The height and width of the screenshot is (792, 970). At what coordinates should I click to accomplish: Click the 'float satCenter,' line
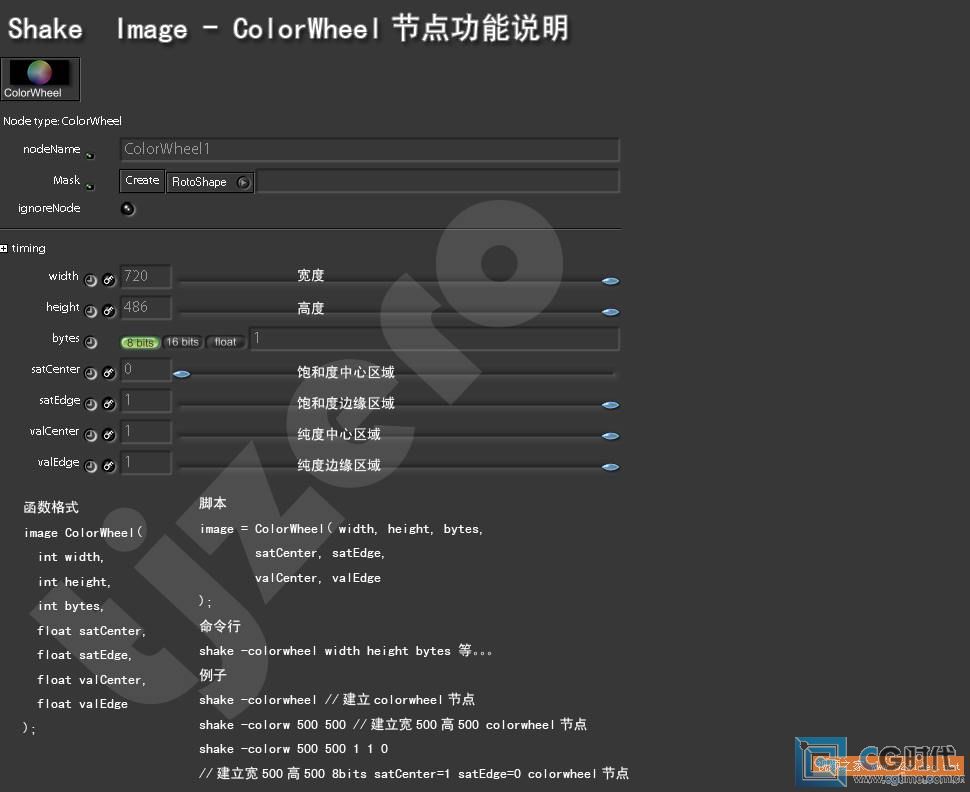92,631
